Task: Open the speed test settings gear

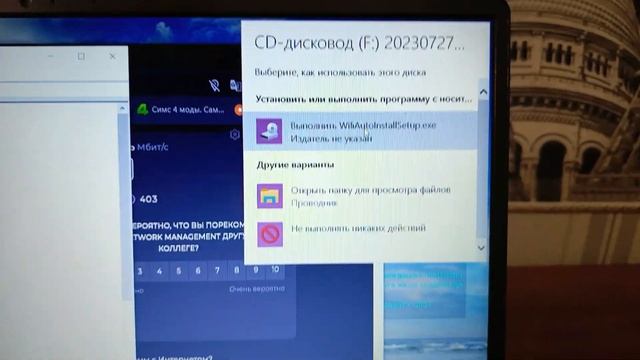Action: pyautogui.click(x=235, y=134)
